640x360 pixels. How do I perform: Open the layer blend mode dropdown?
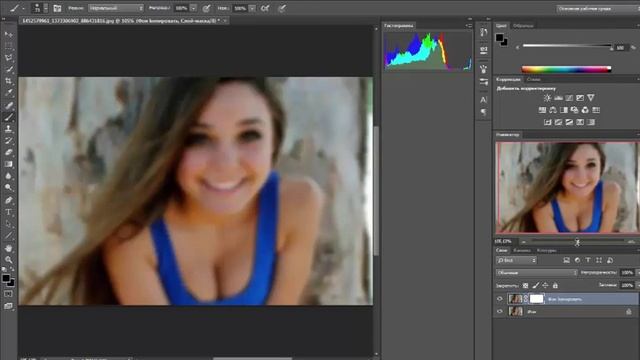pos(537,273)
